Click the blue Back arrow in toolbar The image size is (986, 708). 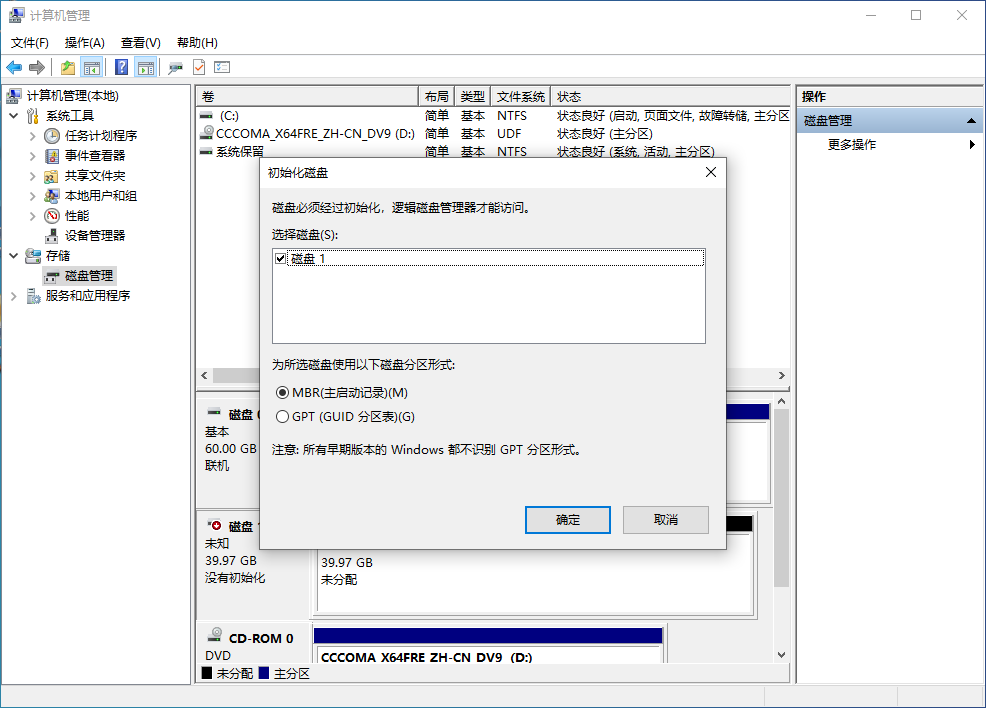coord(14,67)
